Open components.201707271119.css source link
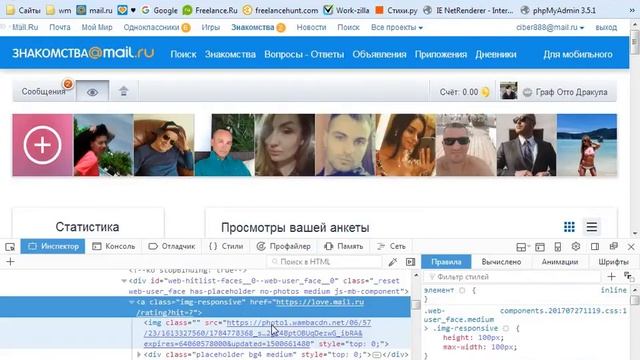Viewport: 640px width, 360px height. pos(563,311)
